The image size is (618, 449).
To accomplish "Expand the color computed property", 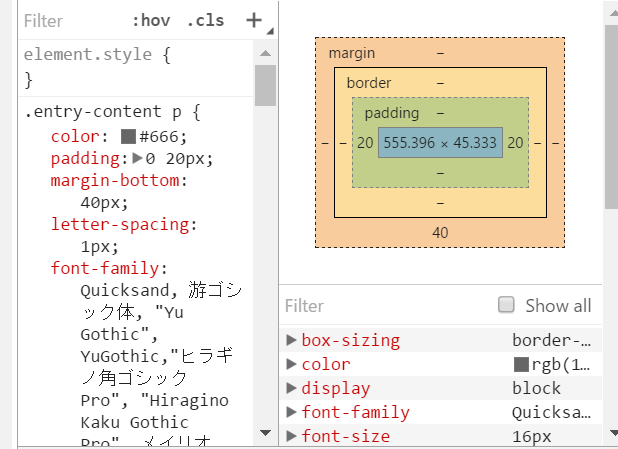I will coord(291,364).
